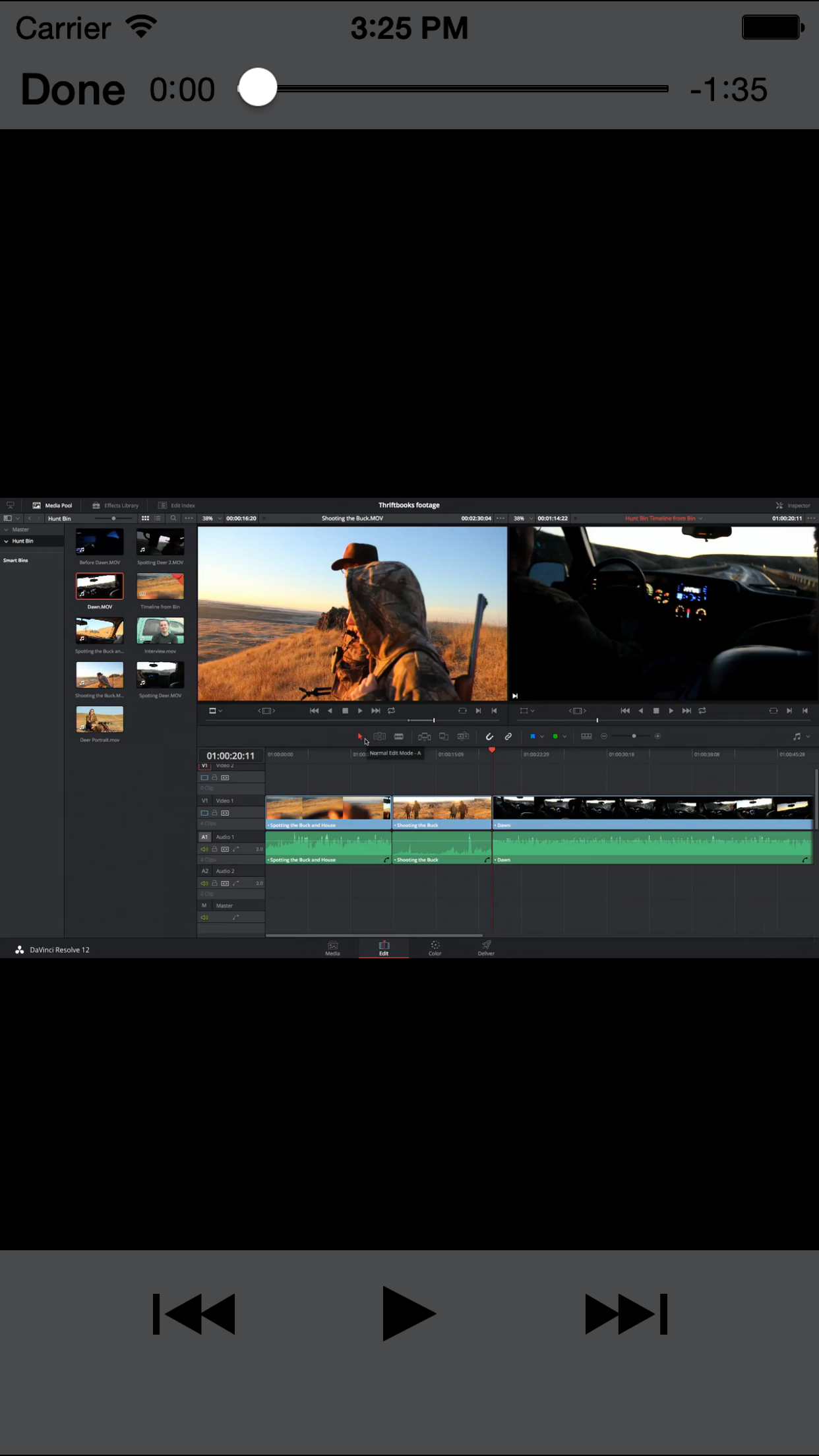This screenshot has width=819, height=1456.
Task: Toggle the linked selection chain icon
Action: point(508,737)
